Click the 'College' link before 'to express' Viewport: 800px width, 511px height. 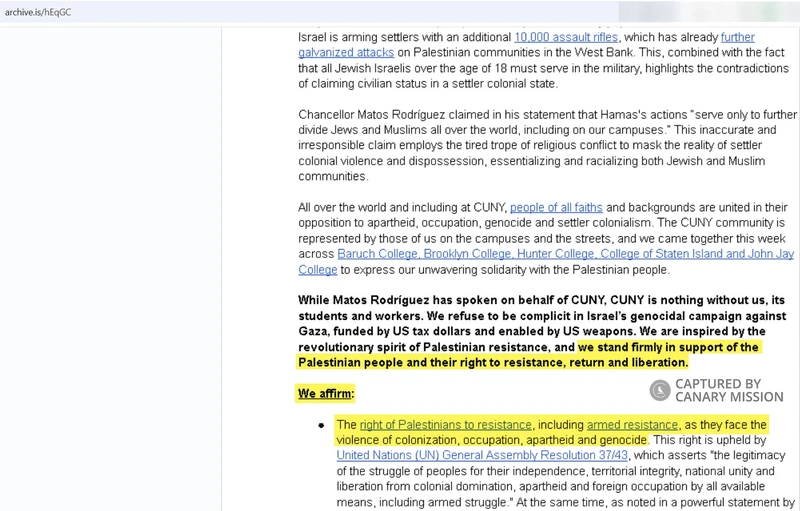coord(317,270)
